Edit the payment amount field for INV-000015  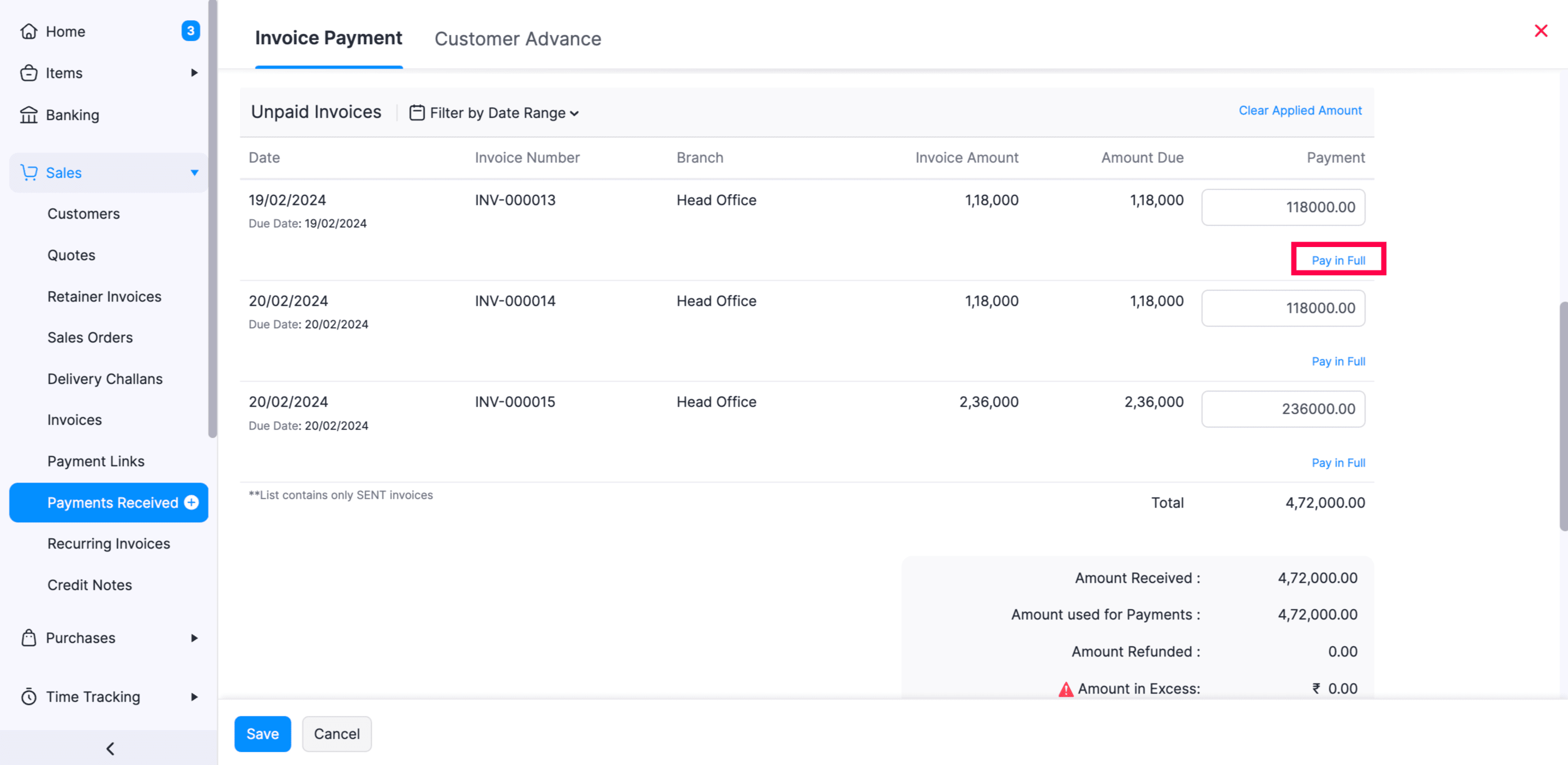(x=1283, y=408)
